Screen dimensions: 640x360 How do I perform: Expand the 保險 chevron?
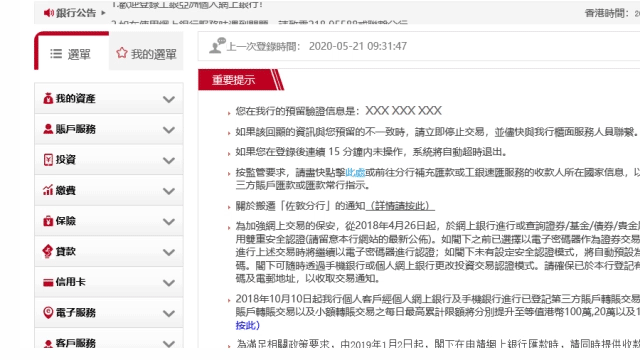[169, 222]
